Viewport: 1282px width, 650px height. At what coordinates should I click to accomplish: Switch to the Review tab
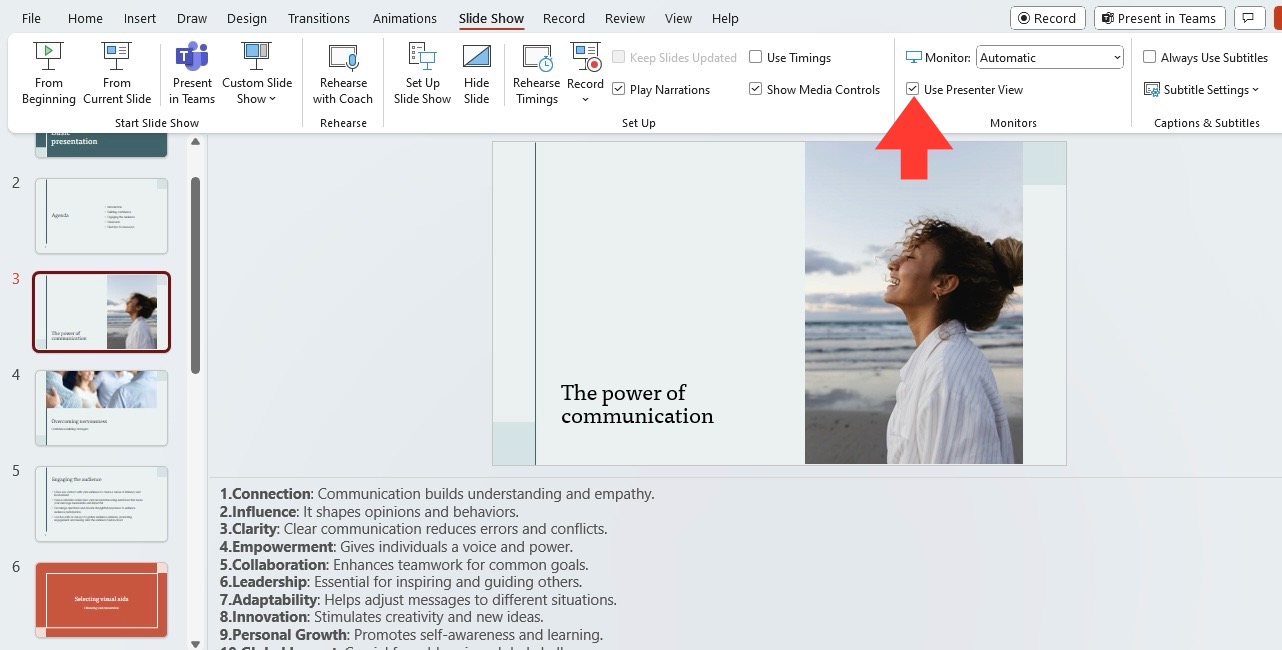[x=625, y=18]
